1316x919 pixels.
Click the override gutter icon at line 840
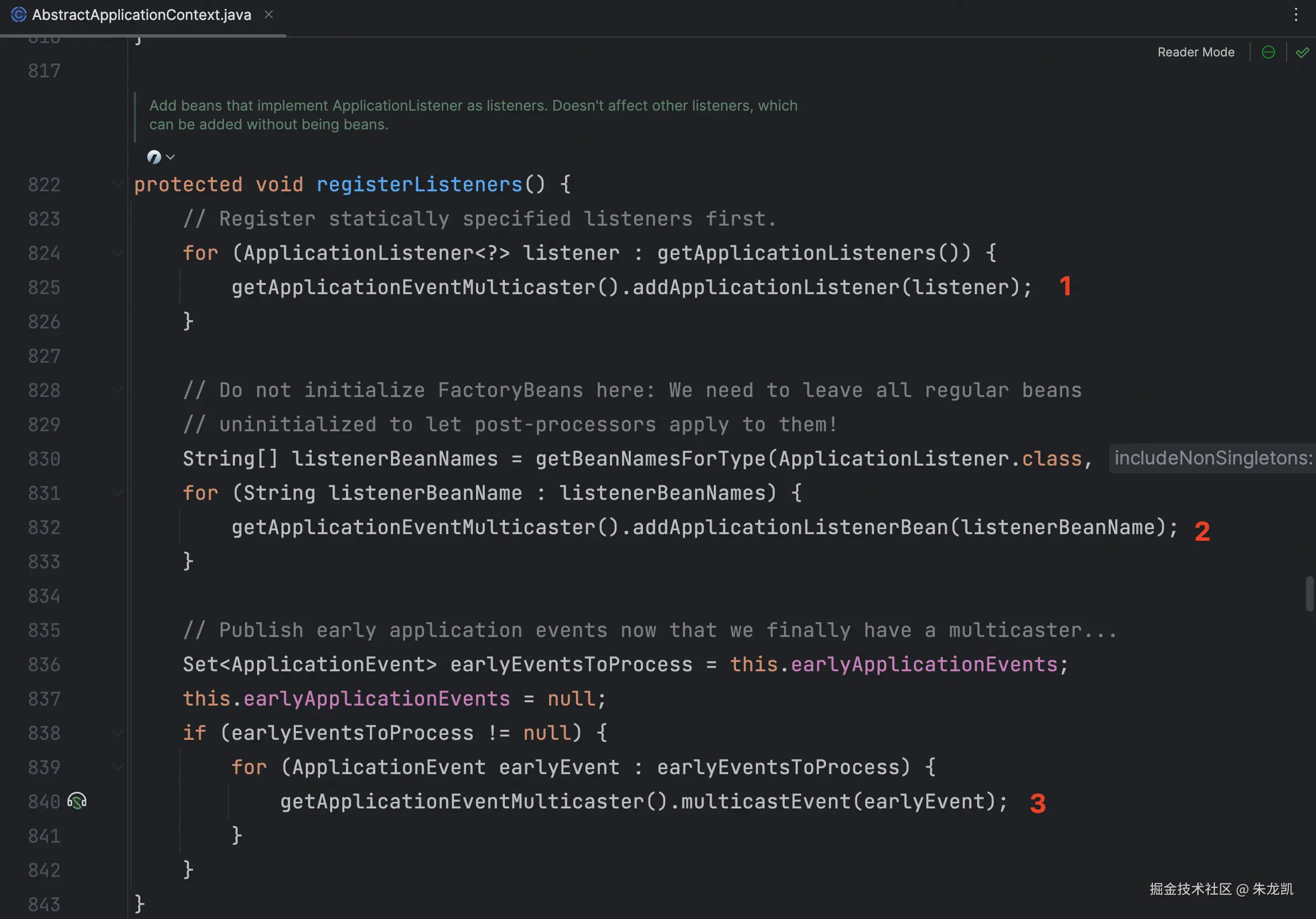pyautogui.click(x=77, y=801)
